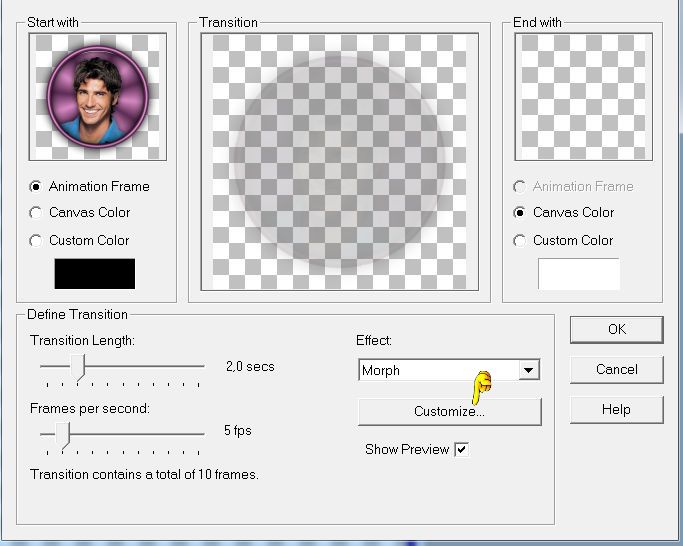Click the 'Transition Length:' label
The image size is (683, 546).
point(82,340)
